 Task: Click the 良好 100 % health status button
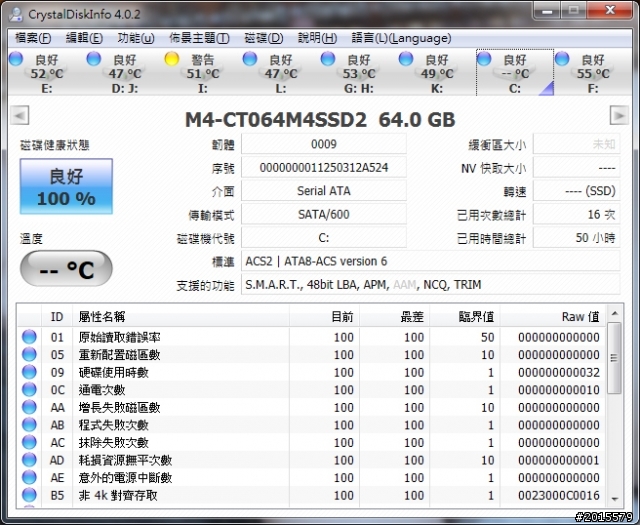click(x=66, y=187)
